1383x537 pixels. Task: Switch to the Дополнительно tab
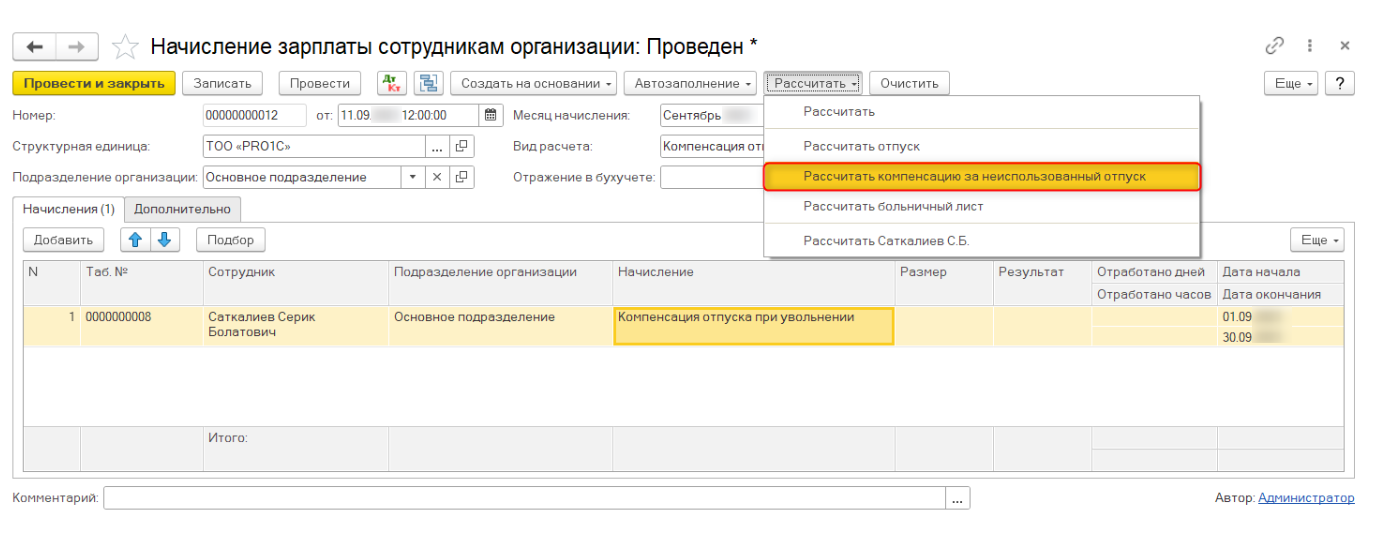point(182,209)
